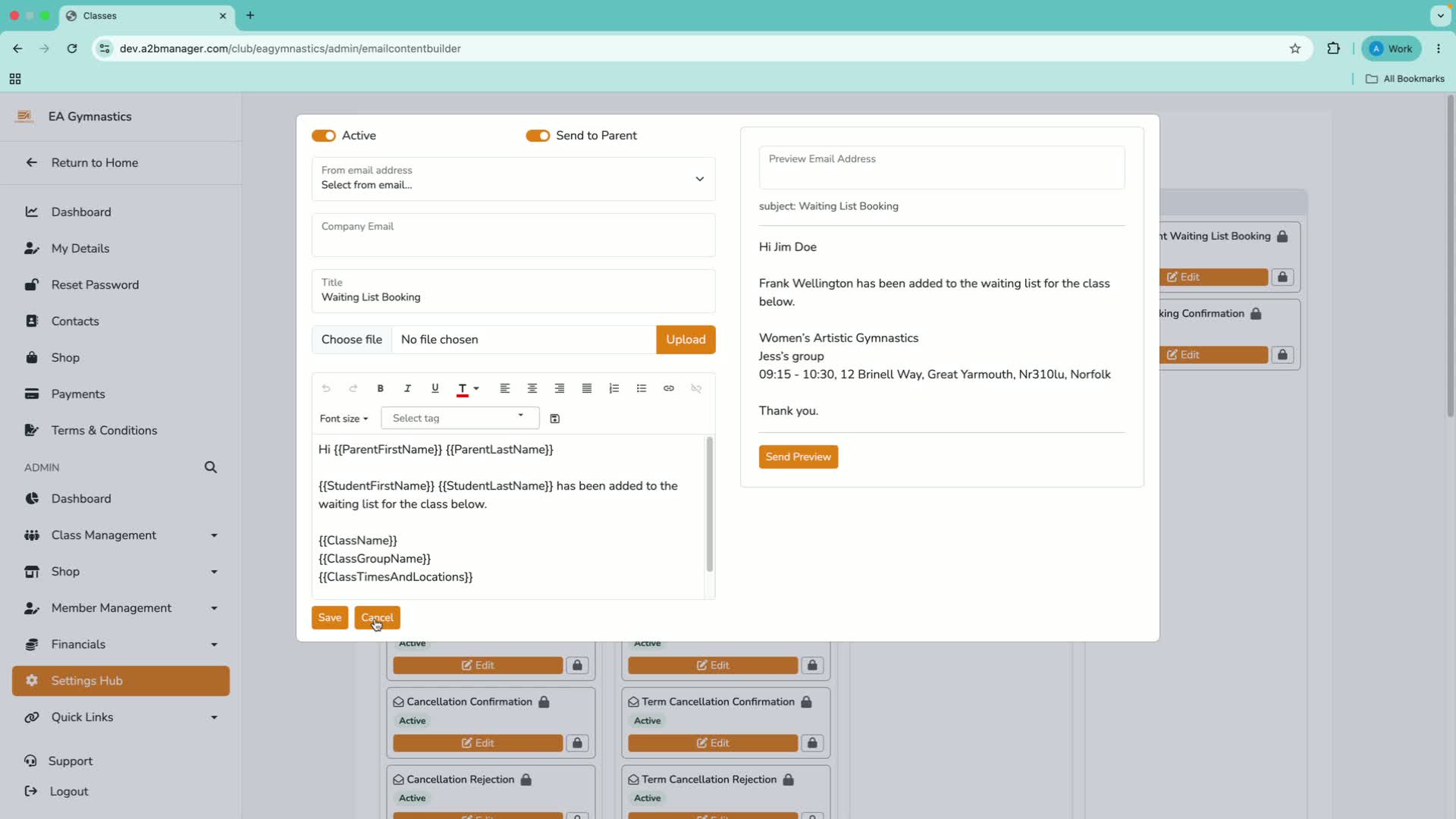Toggle bold formatting in the editor toolbar
1456x819 pixels.
coord(380,388)
